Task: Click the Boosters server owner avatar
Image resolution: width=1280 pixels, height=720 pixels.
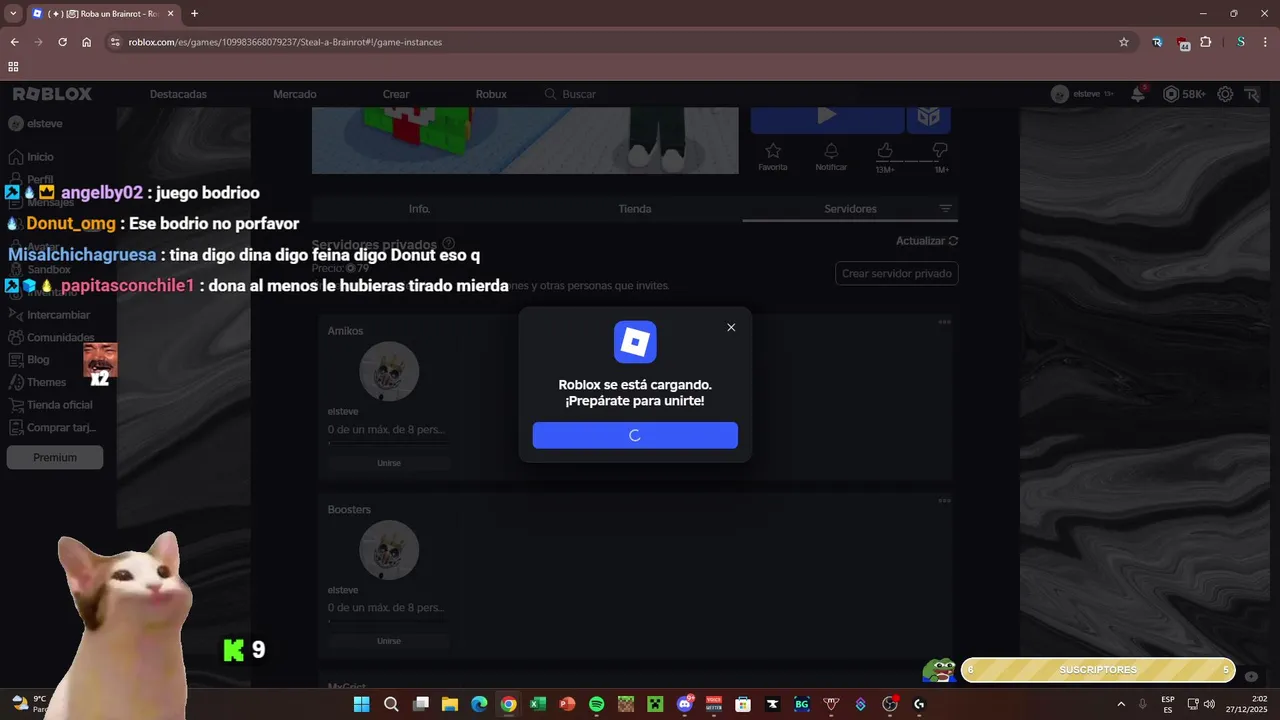Action: pos(389,550)
